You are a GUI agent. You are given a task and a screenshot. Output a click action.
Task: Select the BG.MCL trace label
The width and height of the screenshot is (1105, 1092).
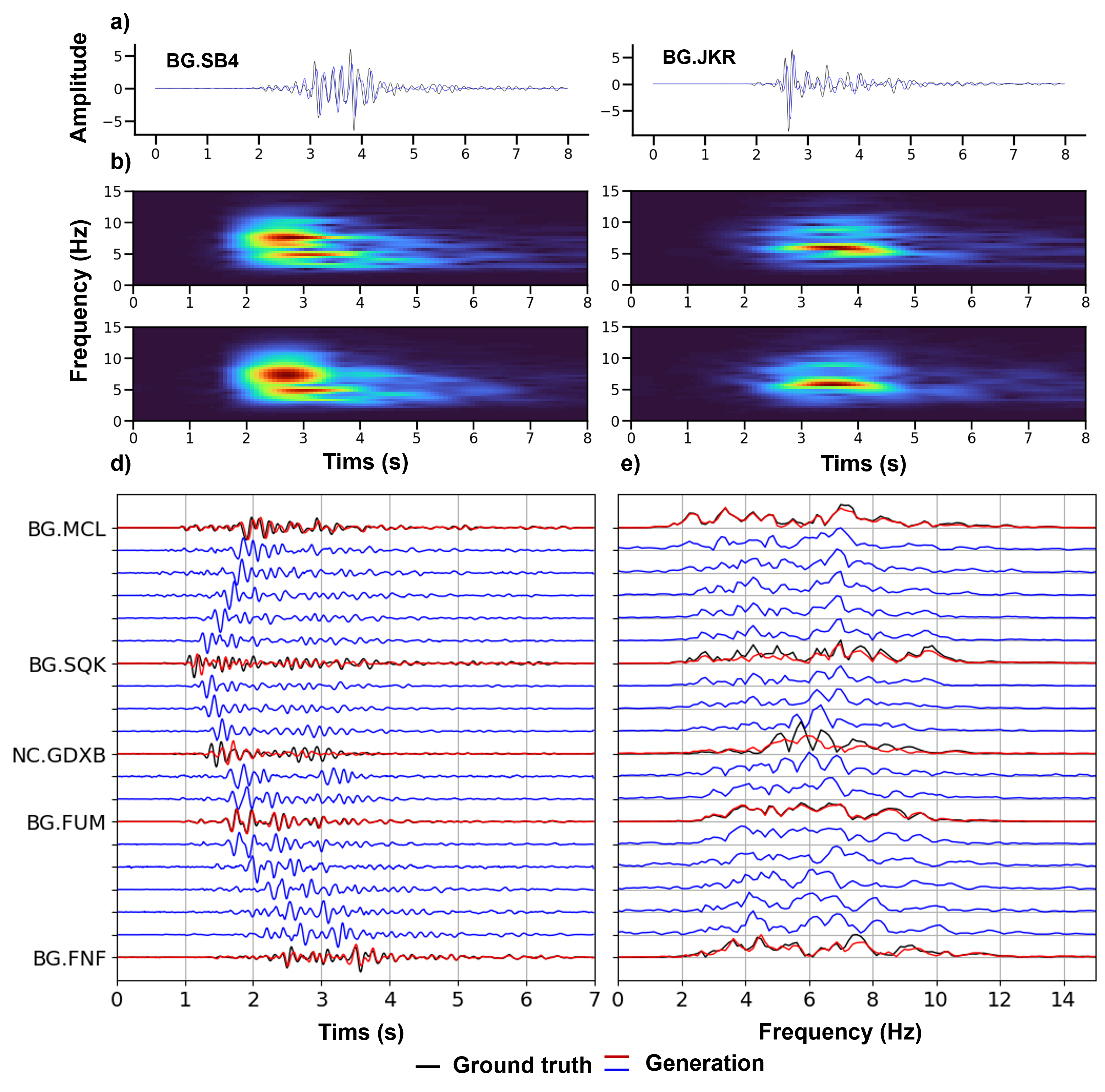tap(67, 529)
